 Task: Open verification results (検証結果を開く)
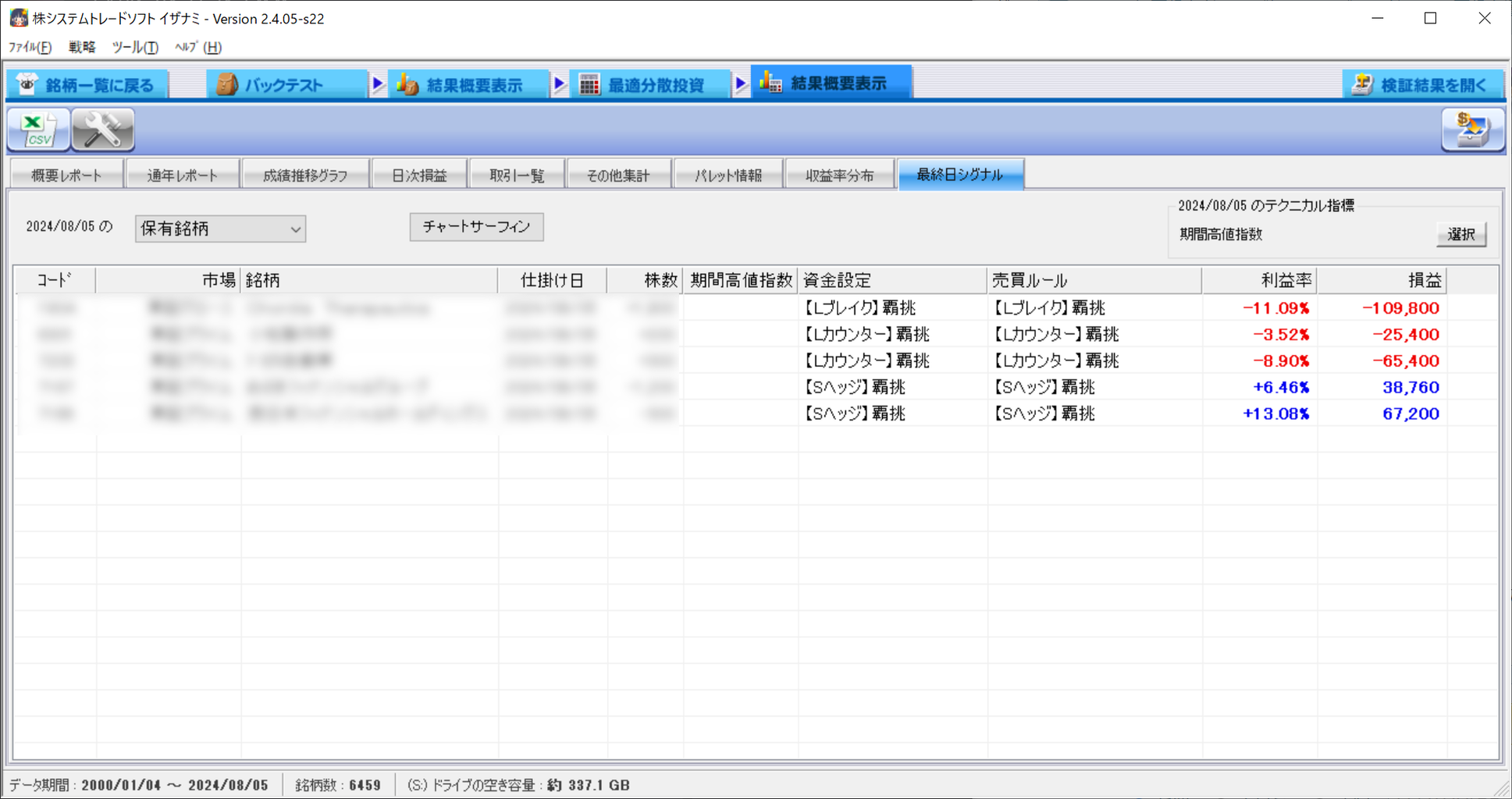coord(1424,84)
